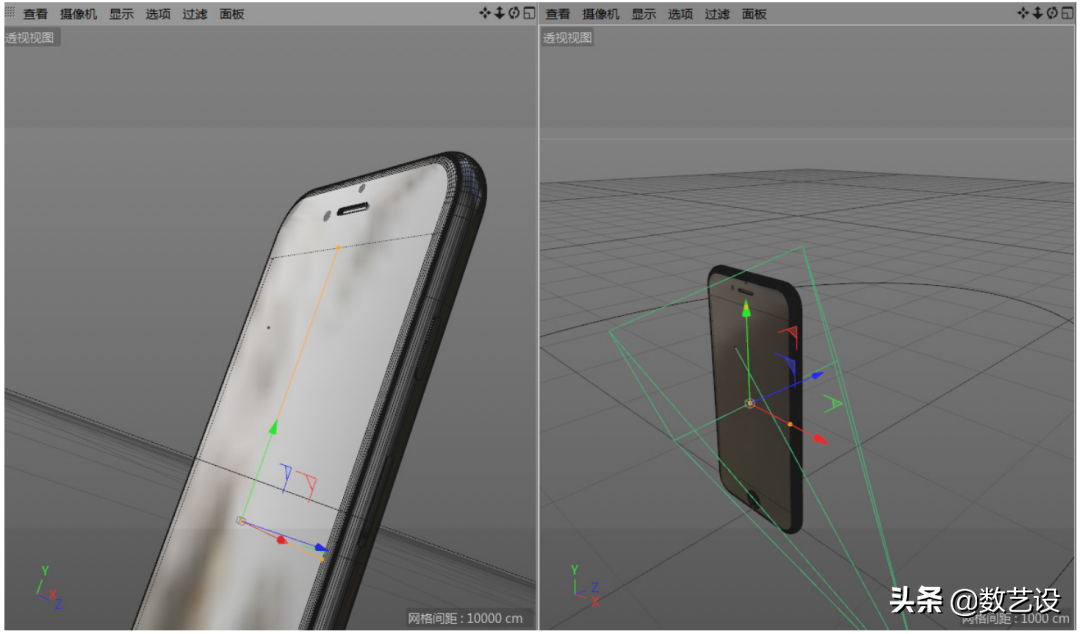This screenshot has height=634, width=1080.
Task: Open the 查看 menu in left viewport
Action: coord(35,14)
